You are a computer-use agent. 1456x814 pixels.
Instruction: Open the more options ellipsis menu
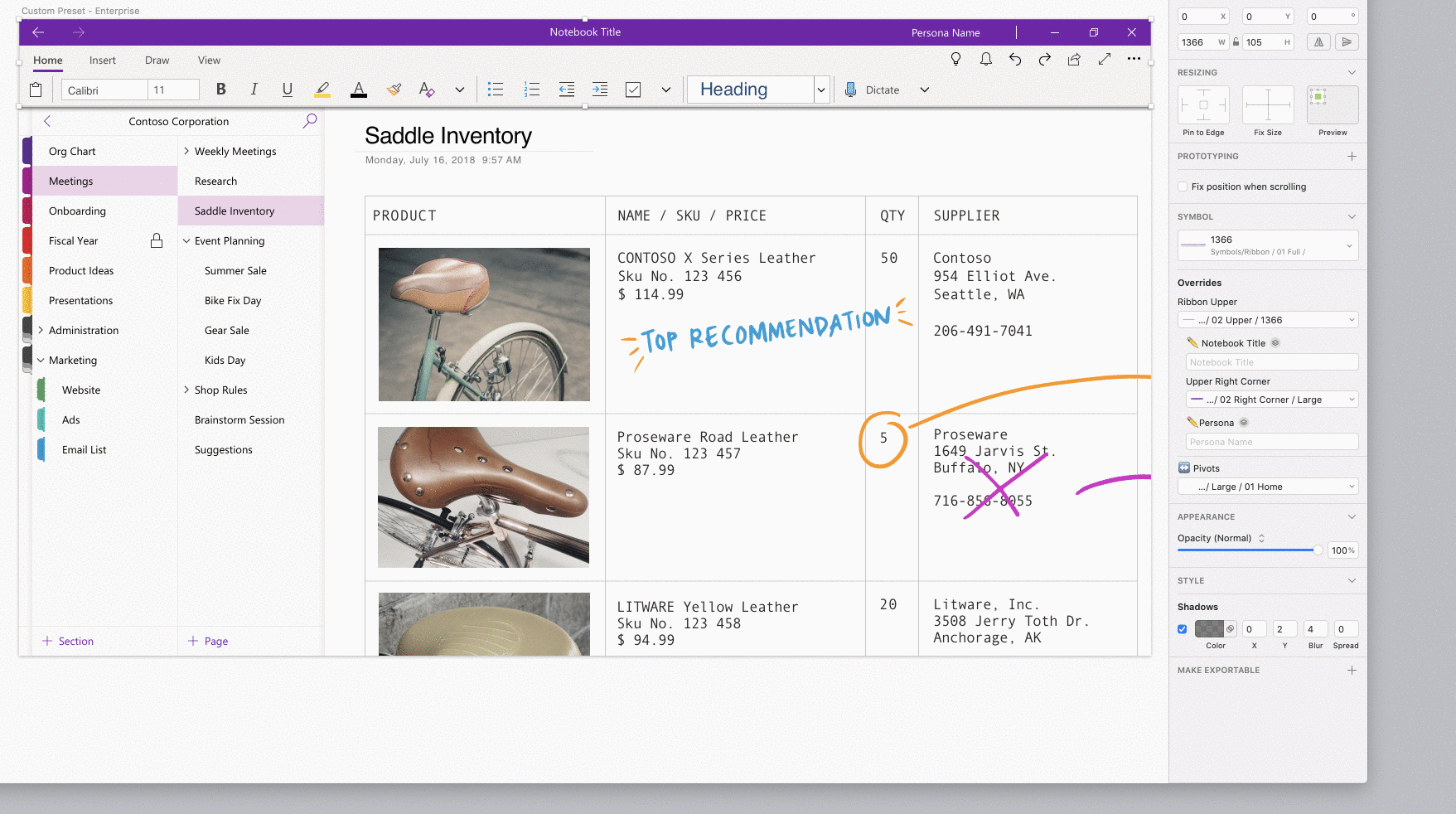[1134, 59]
